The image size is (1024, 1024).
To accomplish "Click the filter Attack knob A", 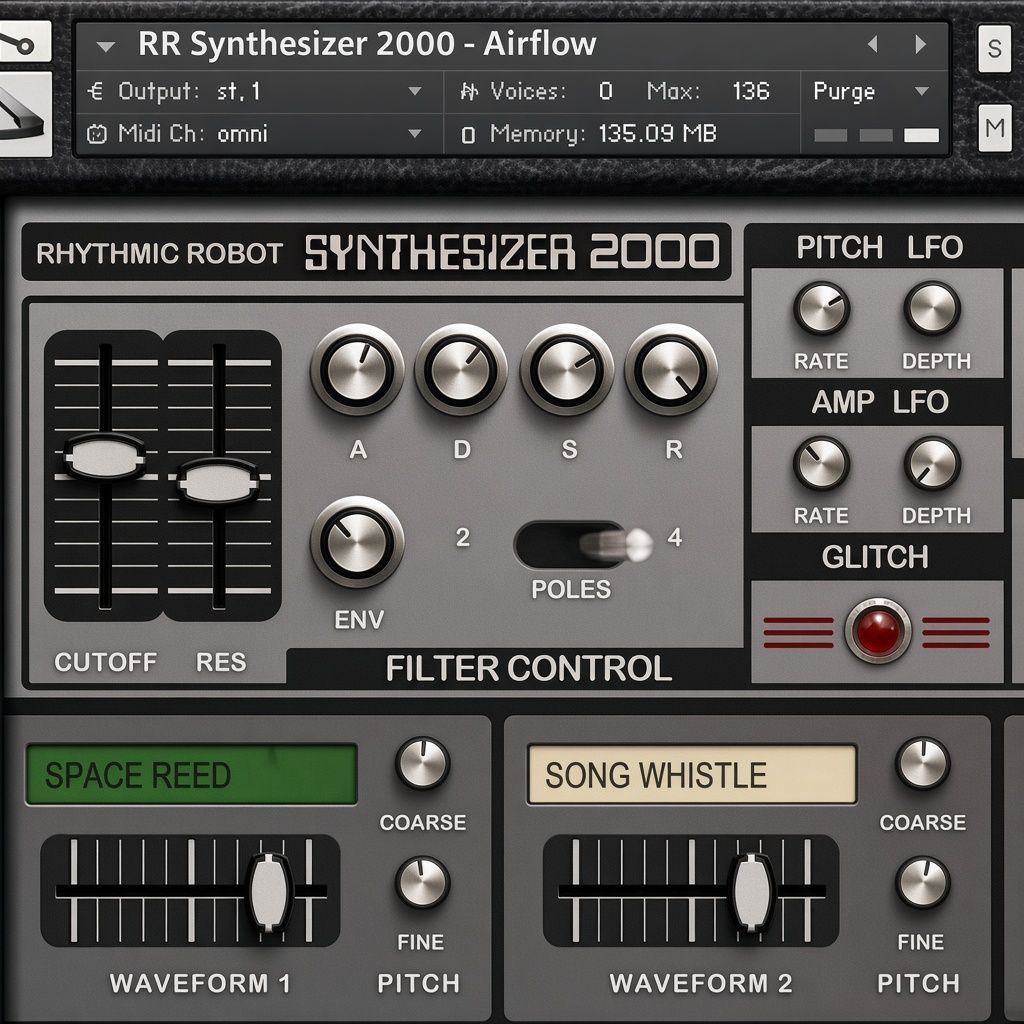I will pyautogui.click(x=357, y=370).
